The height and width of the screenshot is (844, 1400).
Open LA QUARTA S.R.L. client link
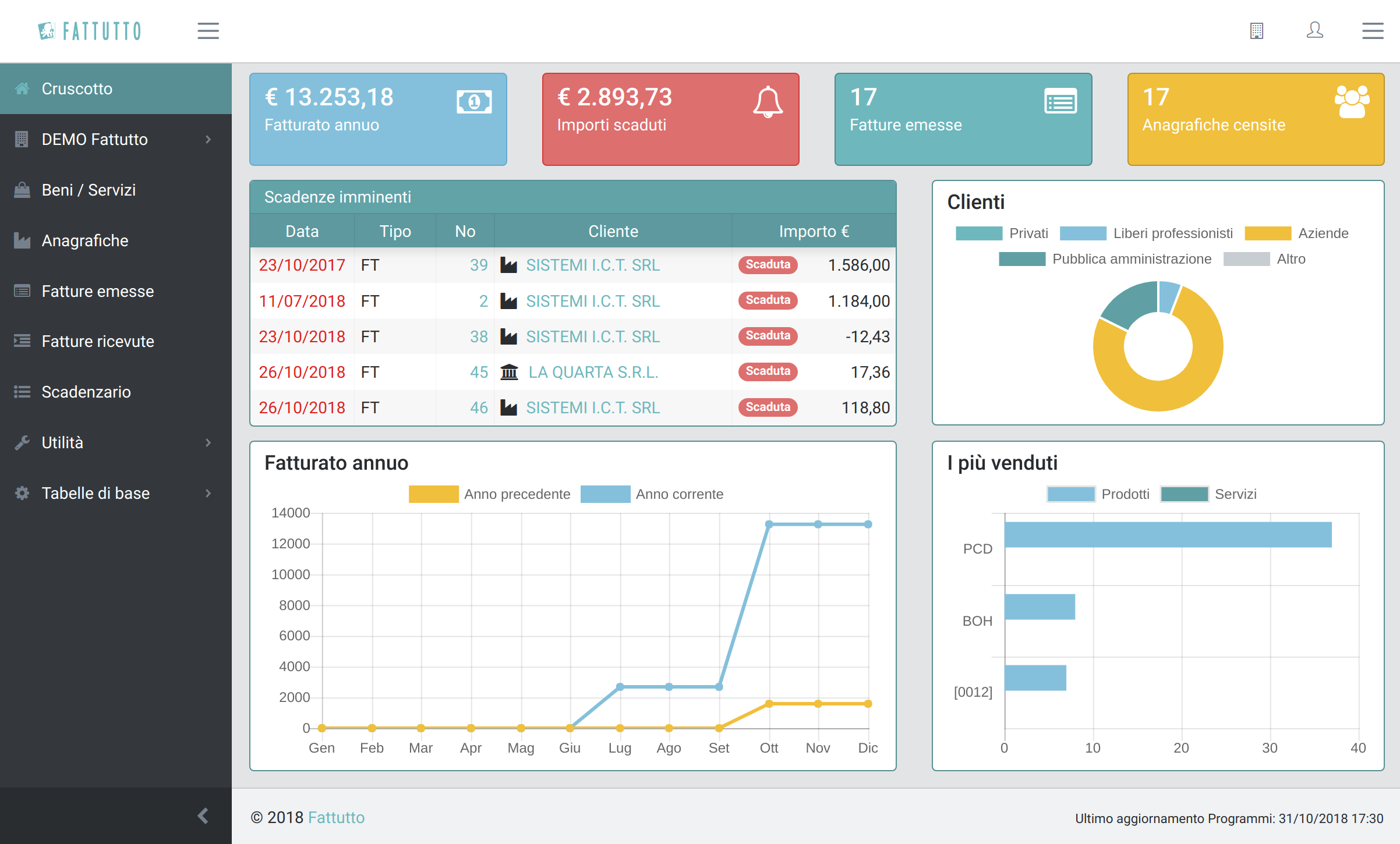click(x=593, y=373)
